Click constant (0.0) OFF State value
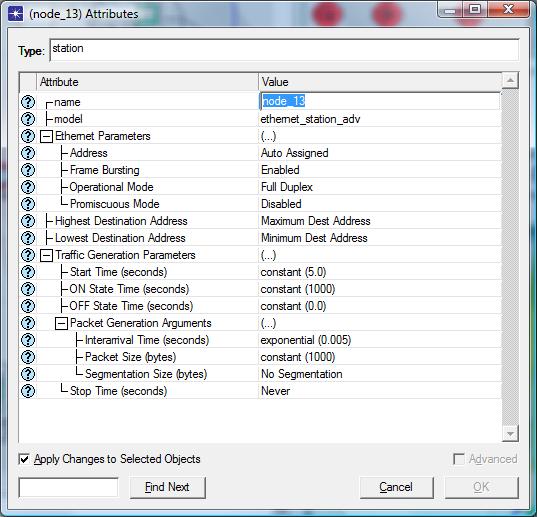 [x=294, y=306]
